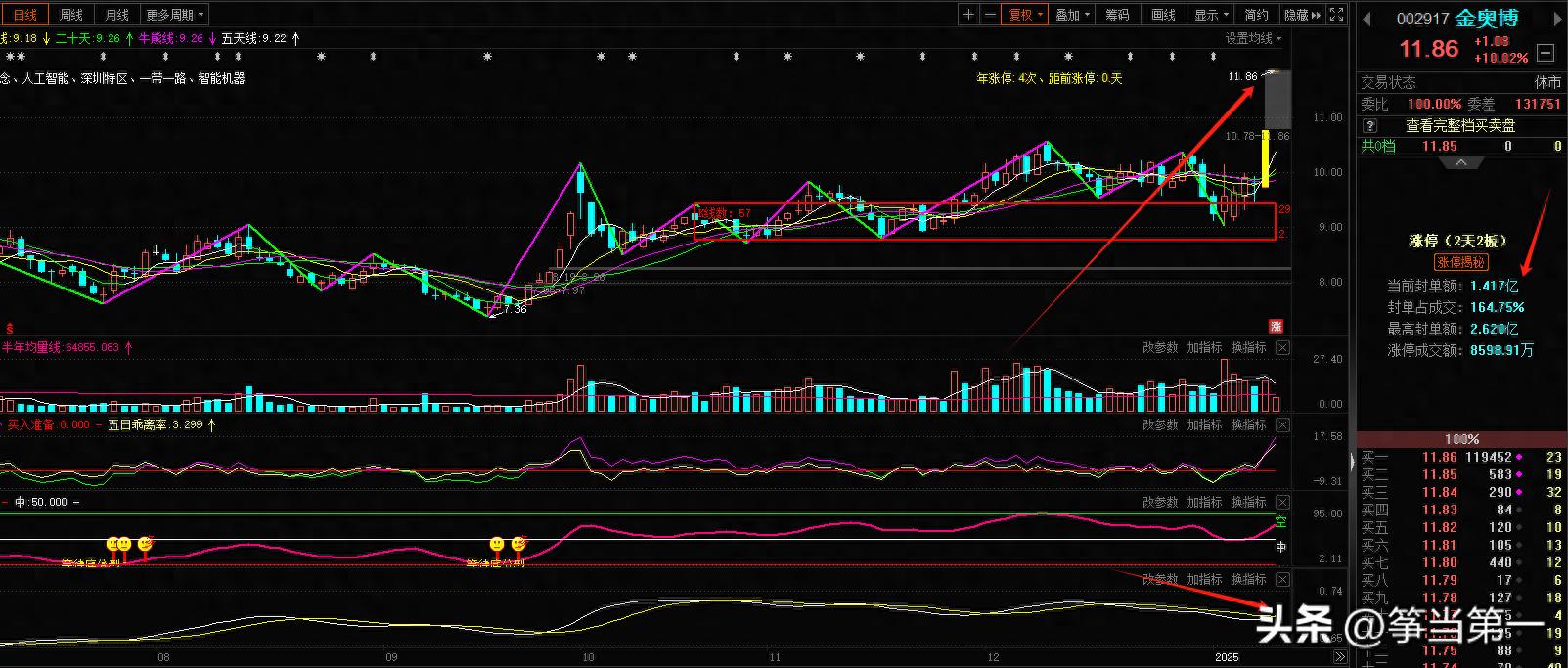Close the volume indicator panel
This screenshot has height=668, width=1568.
1282,348
